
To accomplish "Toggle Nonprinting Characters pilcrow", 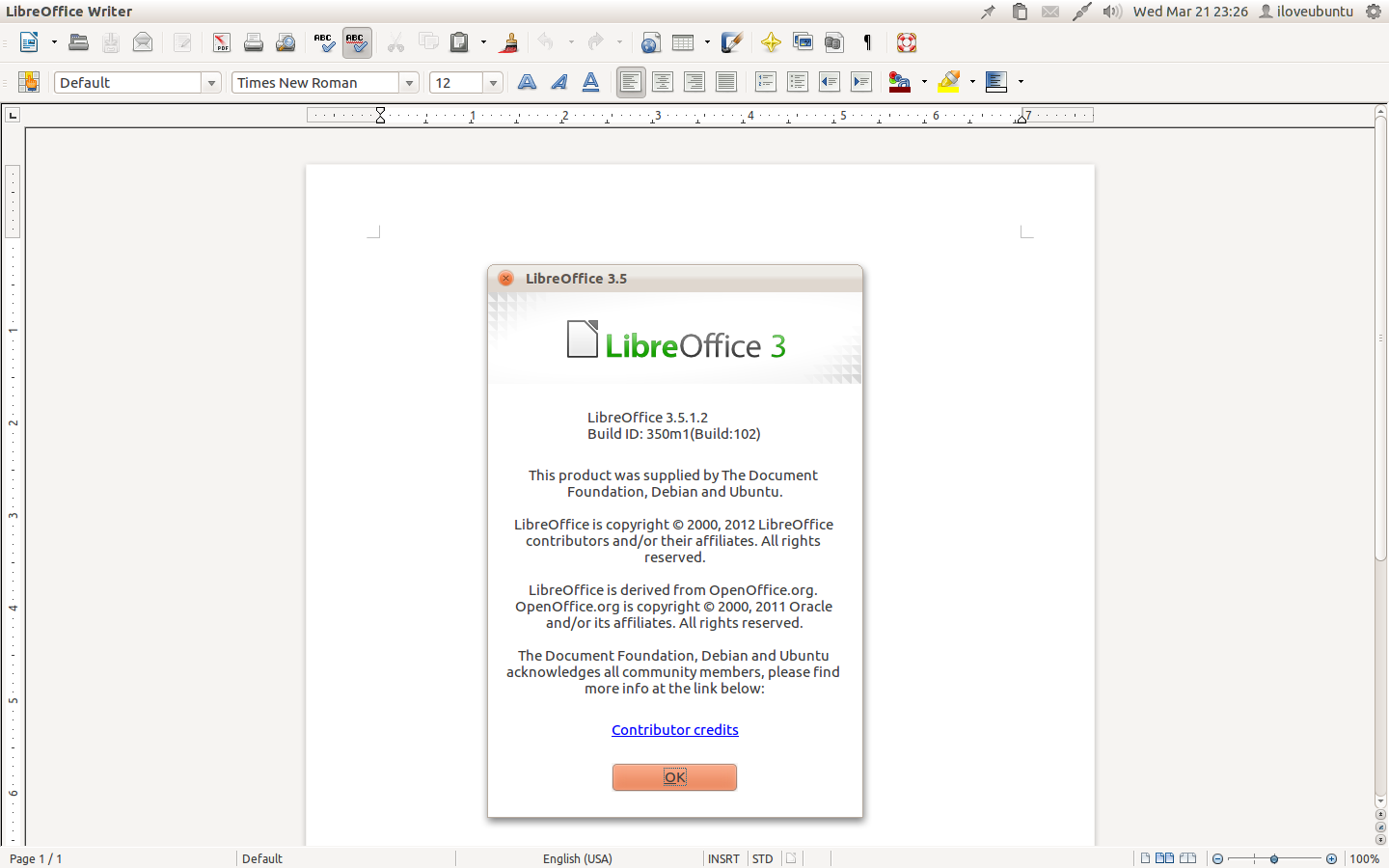I will [x=867, y=42].
